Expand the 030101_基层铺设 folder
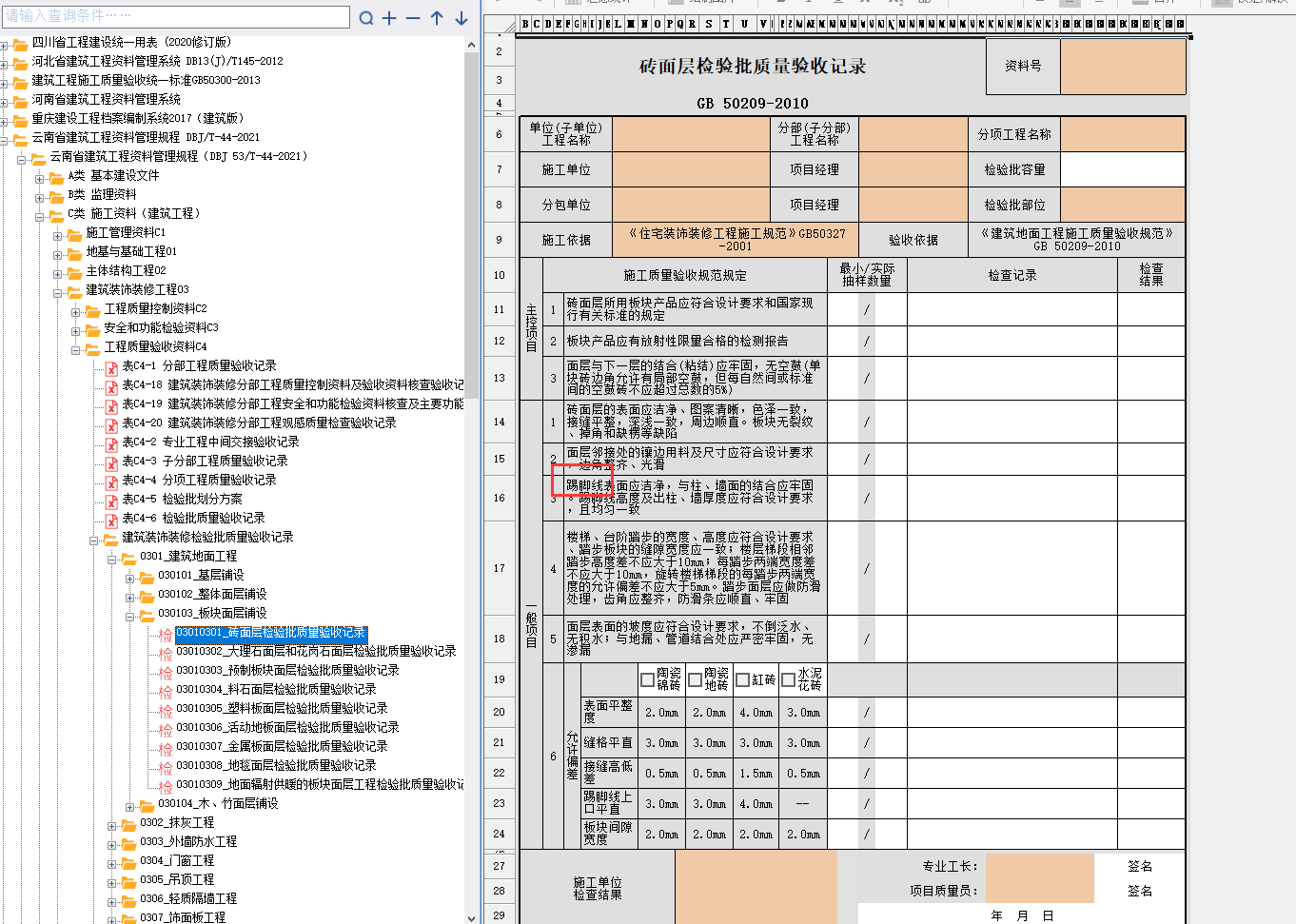Screen dimensions: 1296x924 point(130,578)
